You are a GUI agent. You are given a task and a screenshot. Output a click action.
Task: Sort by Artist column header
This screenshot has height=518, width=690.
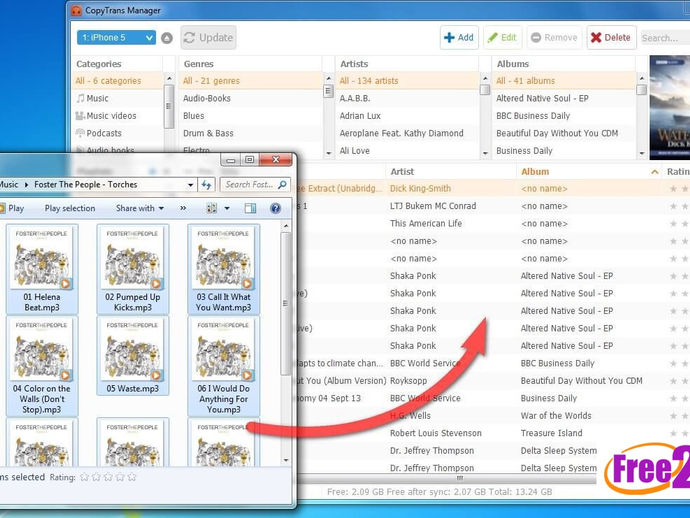tap(450, 172)
